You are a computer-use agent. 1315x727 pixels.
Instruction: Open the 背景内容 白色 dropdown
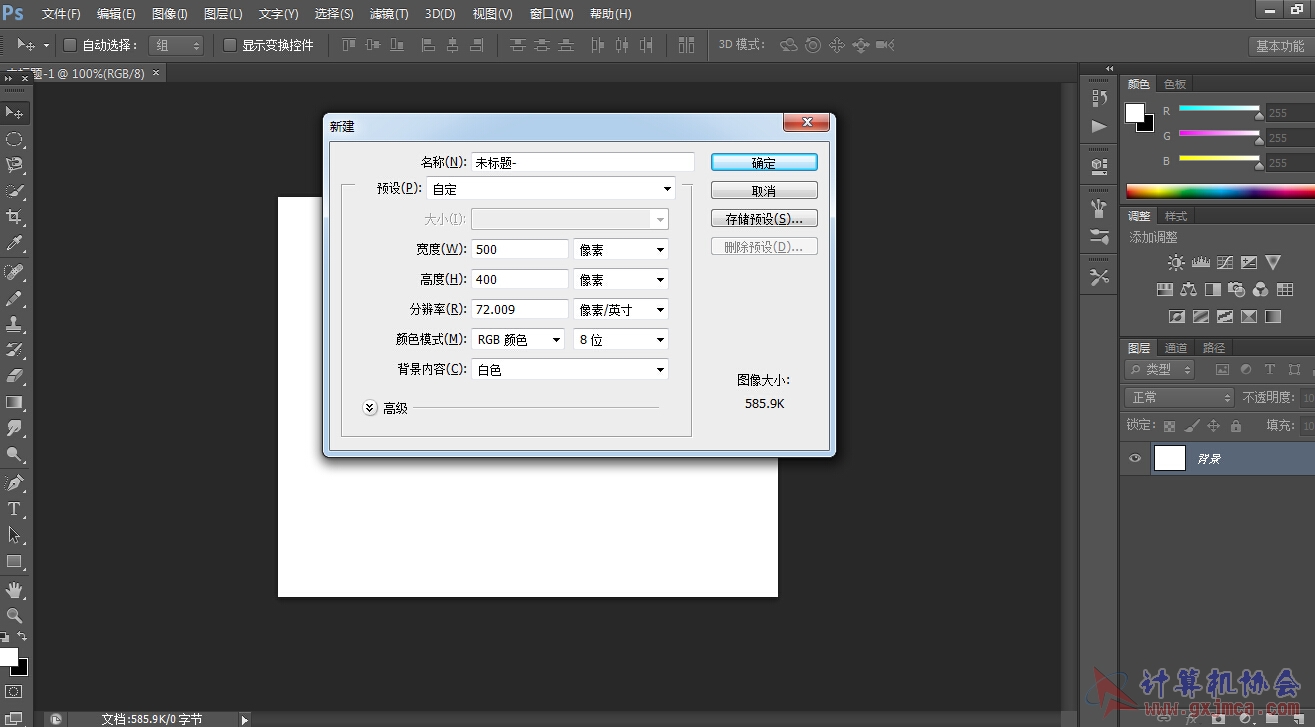570,370
